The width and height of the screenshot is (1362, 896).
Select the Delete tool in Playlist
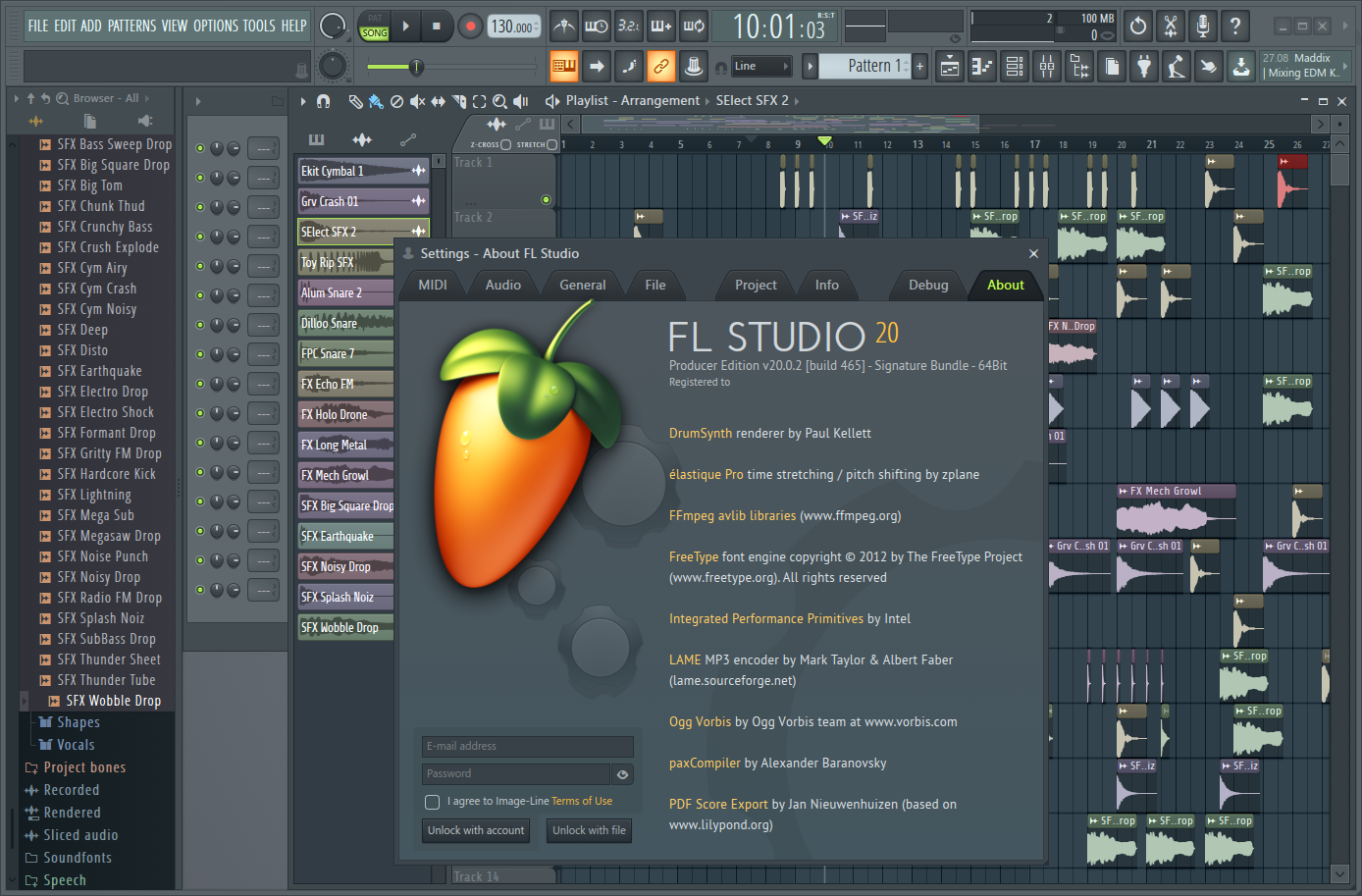pyautogui.click(x=396, y=101)
